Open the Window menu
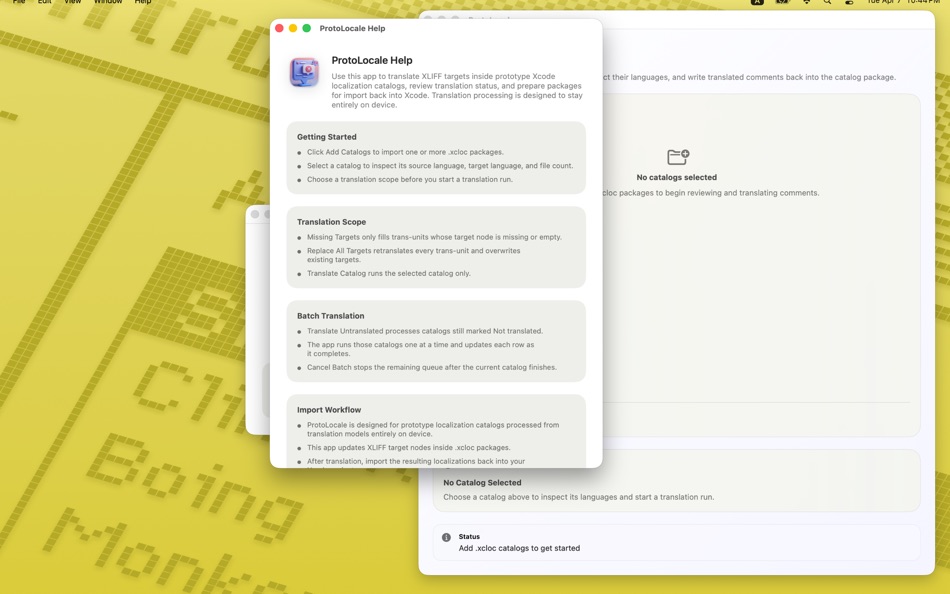 pos(105,3)
